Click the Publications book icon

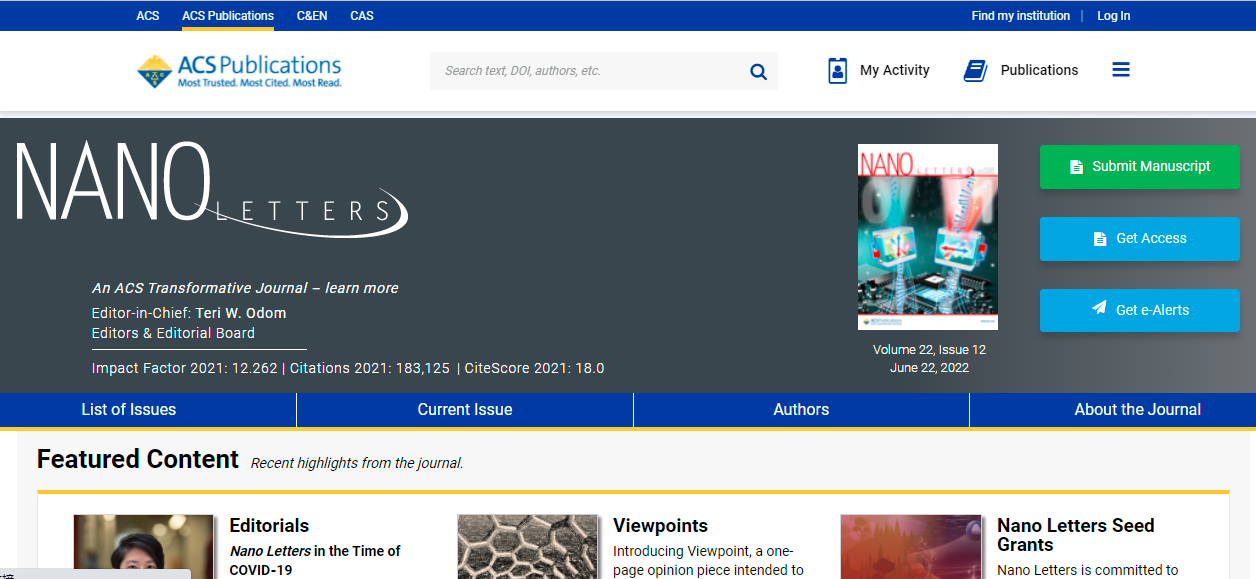975,70
